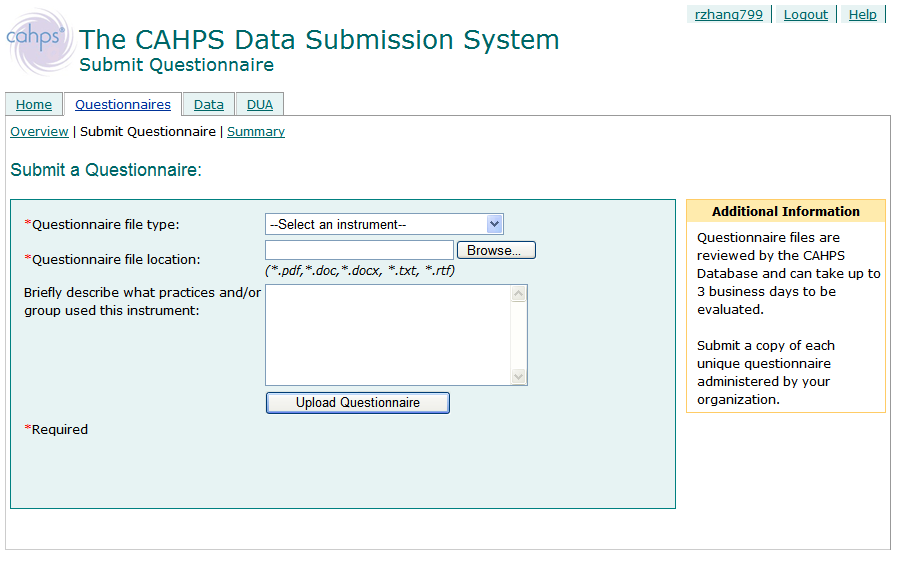Open the rzhang799 user profile link
Image resolution: width=899 pixels, height=563 pixels.
[x=728, y=14]
